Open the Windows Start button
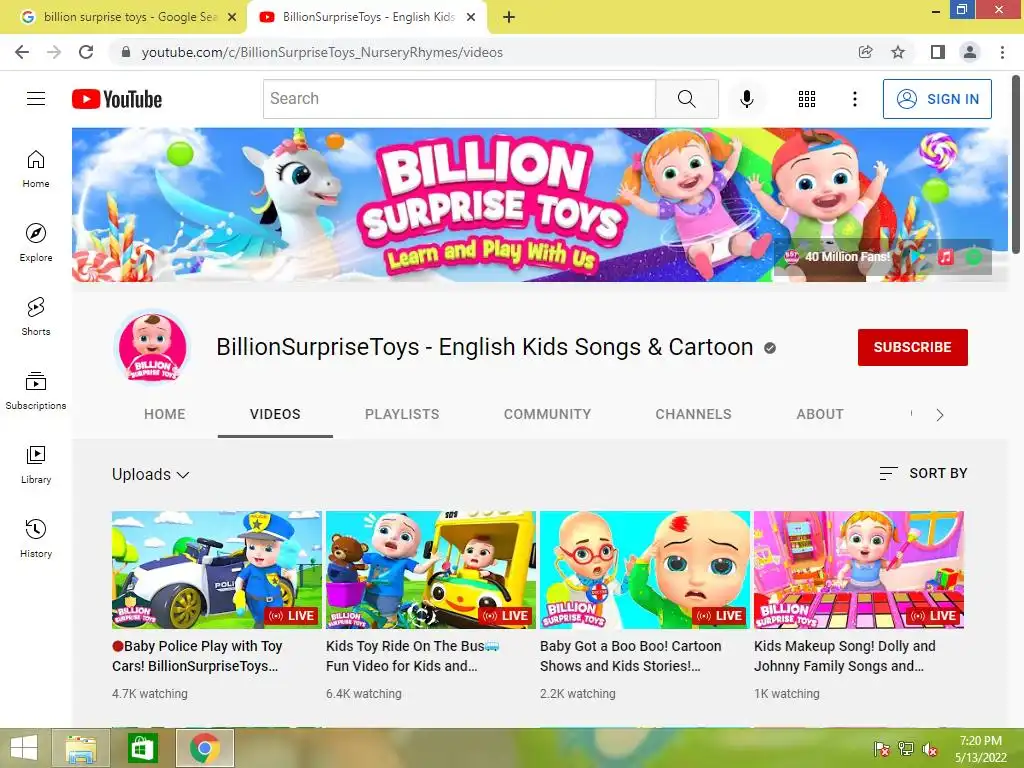 click(x=24, y=748)
